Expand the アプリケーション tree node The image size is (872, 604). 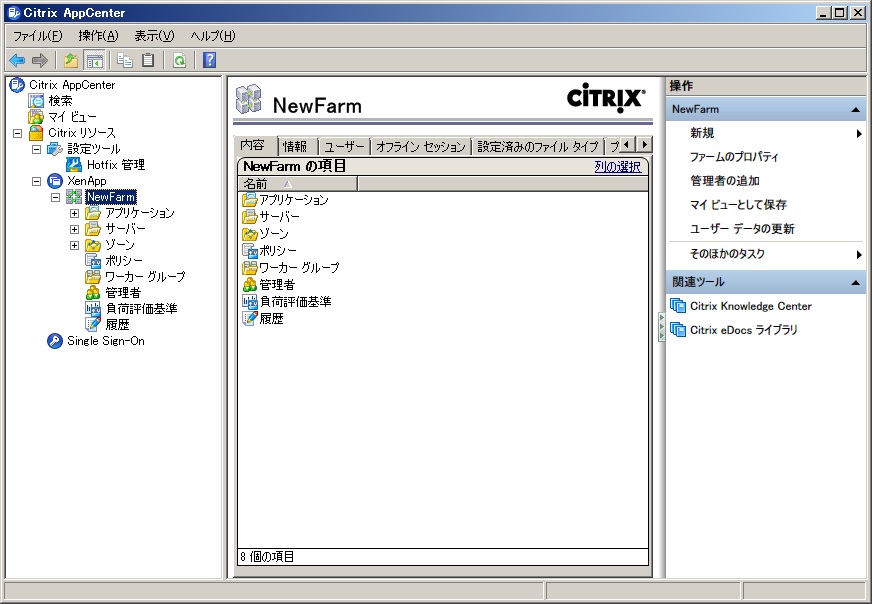(x=74, y=213)
